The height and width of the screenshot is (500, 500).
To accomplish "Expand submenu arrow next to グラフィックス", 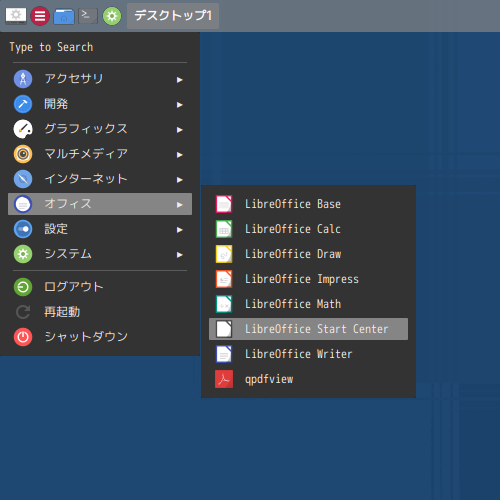I will (x=180, y=130).
